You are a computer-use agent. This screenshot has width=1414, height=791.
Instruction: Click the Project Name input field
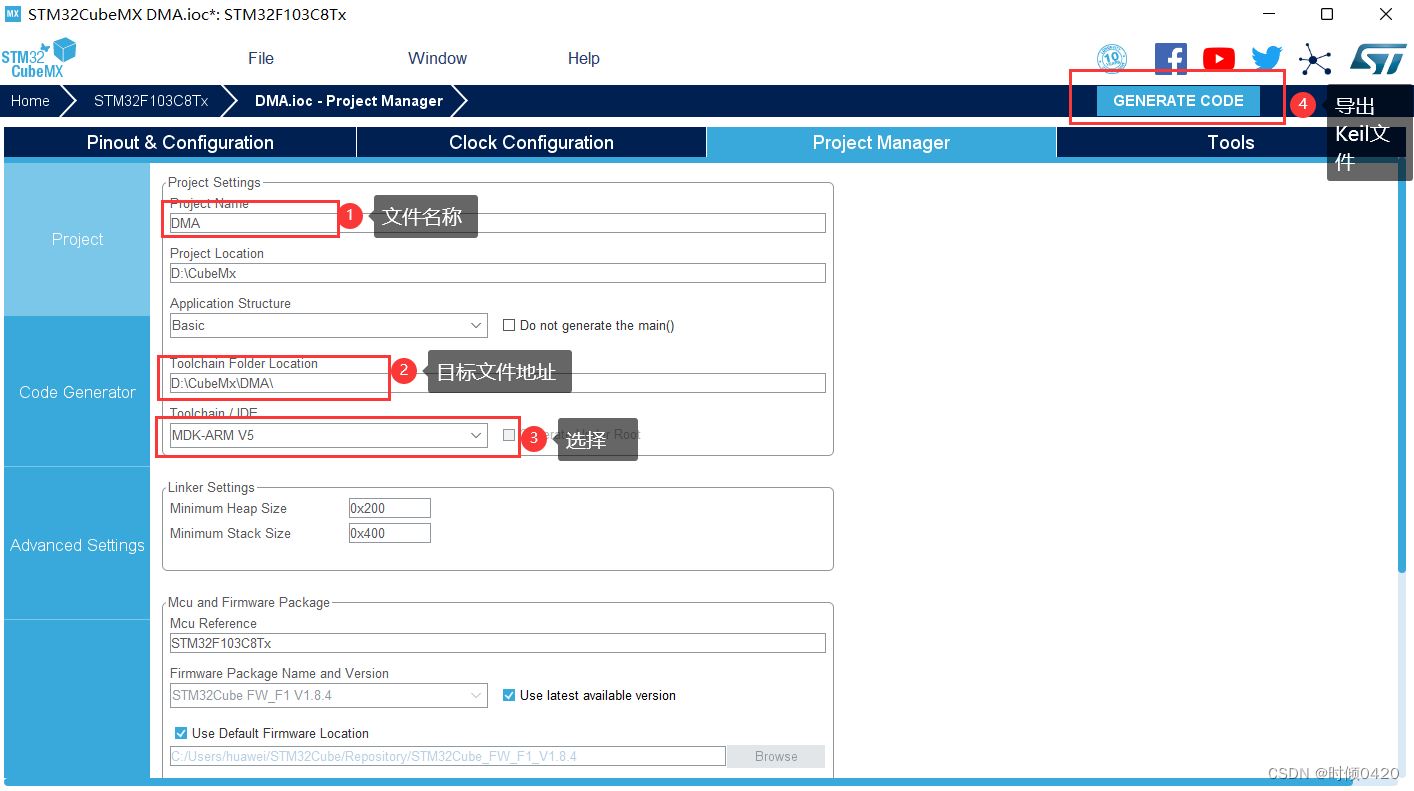click(x=498, y=223)
